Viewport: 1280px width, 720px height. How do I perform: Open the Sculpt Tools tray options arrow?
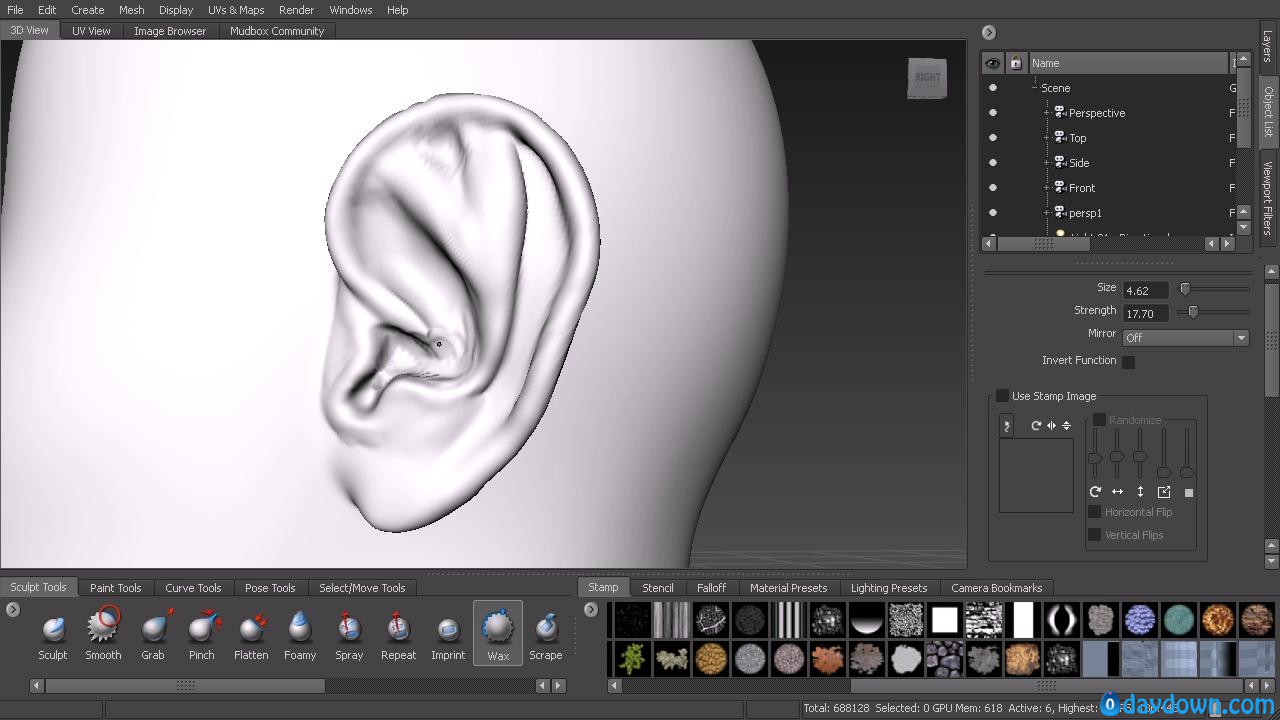coord(13,609)
